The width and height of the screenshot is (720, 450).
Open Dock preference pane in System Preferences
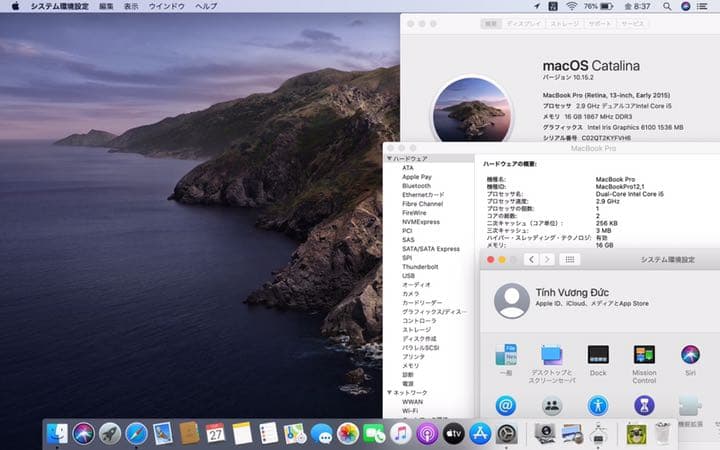598,360
